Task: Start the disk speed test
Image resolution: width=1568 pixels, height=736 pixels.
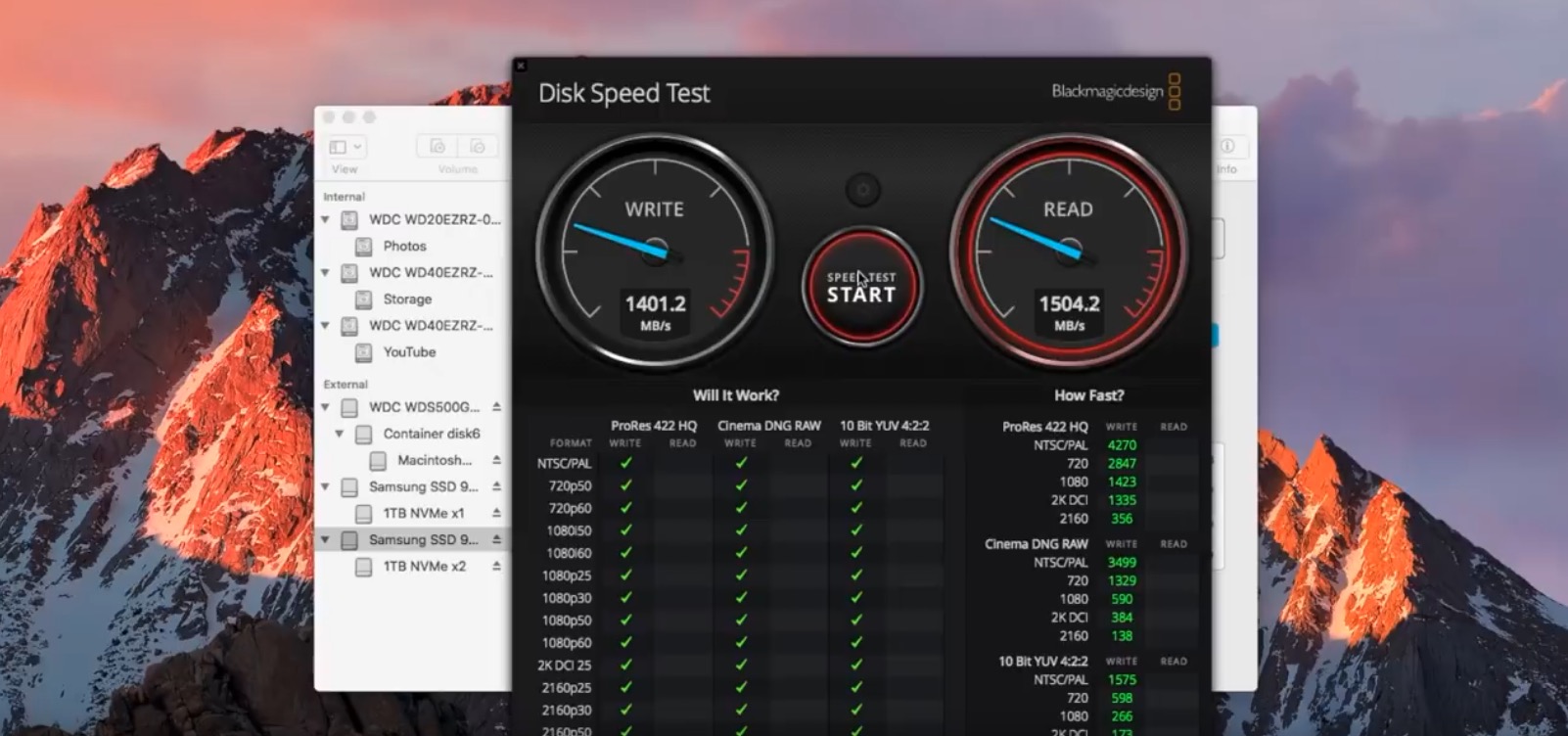Action: click(x=861, y=287)
